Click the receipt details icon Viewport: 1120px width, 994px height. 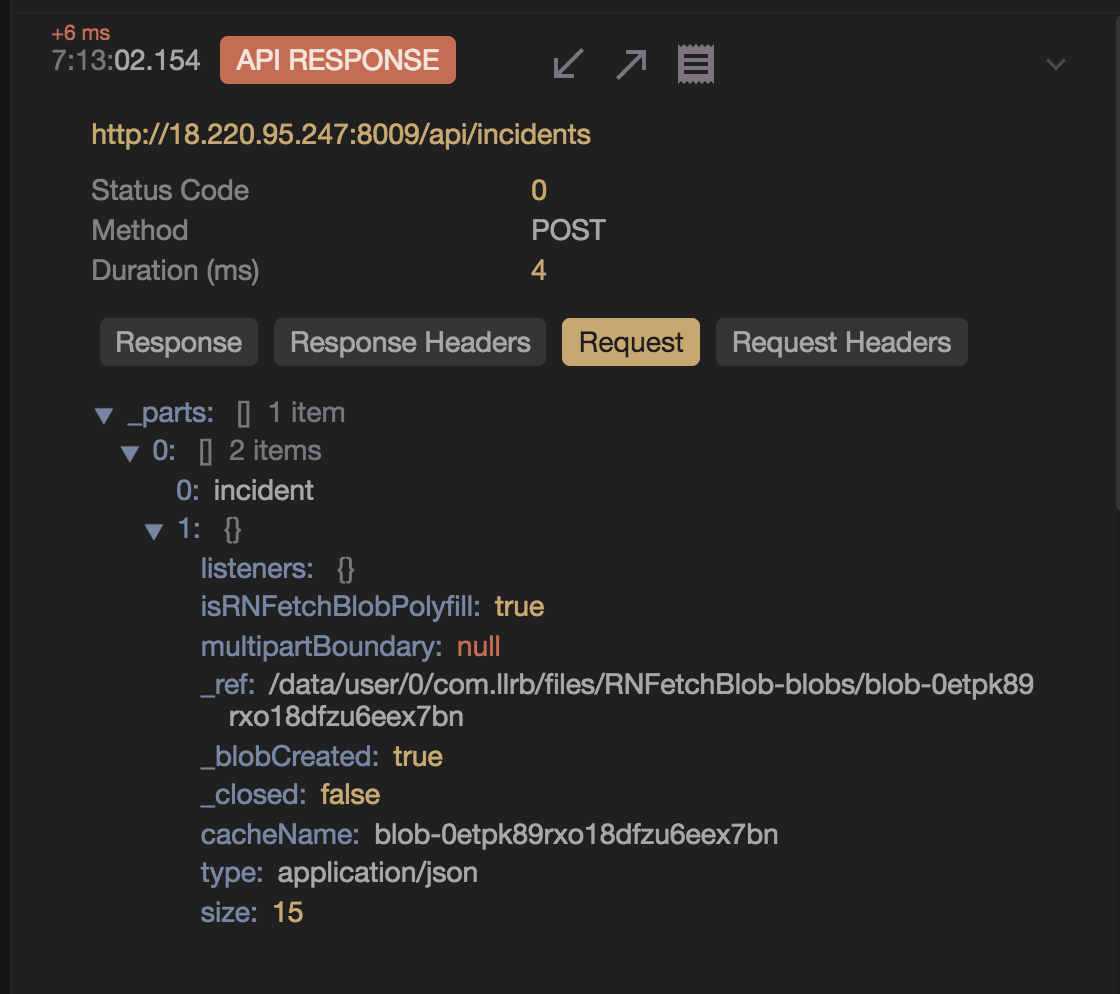click(695, 64)
